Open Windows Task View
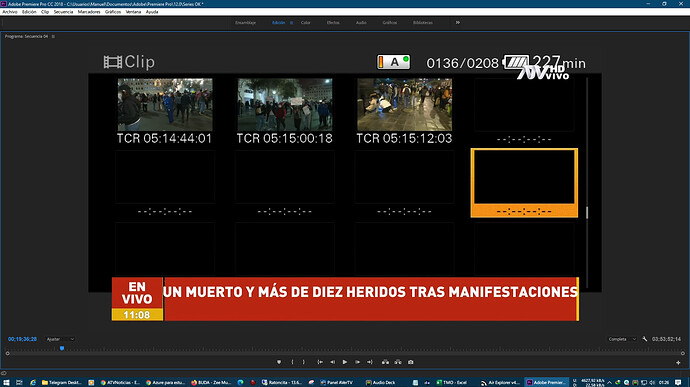 19,383
